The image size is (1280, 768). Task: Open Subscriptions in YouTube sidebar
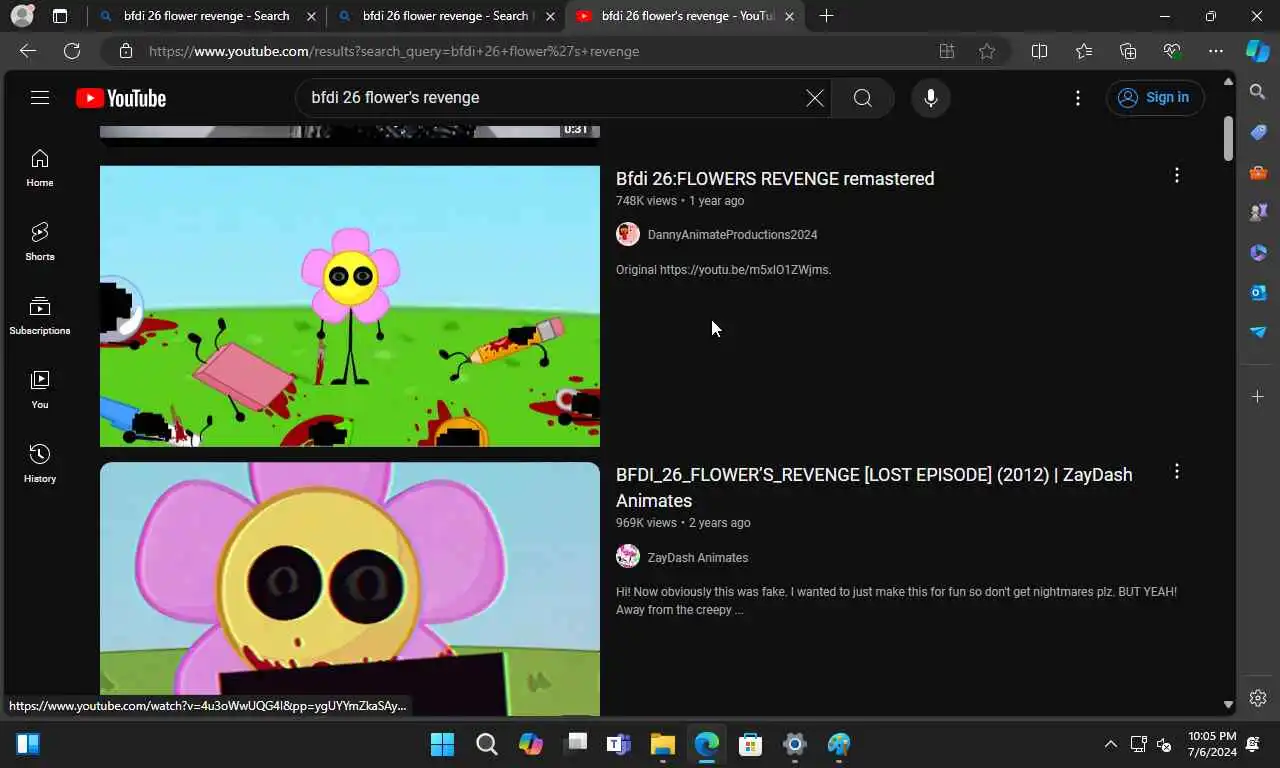[x=40, y=316]
